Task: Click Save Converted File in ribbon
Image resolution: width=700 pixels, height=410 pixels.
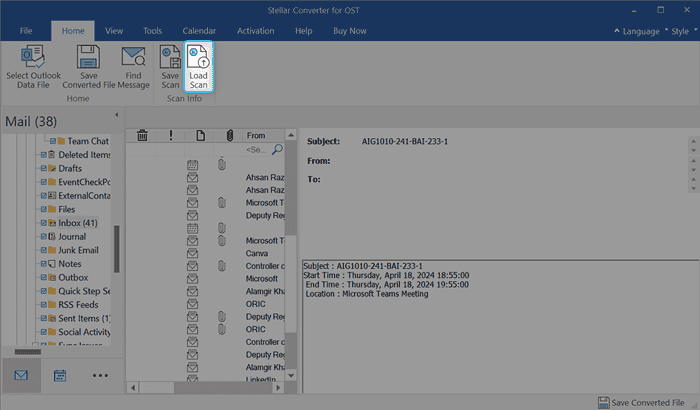Action: [x=88, y=67]
